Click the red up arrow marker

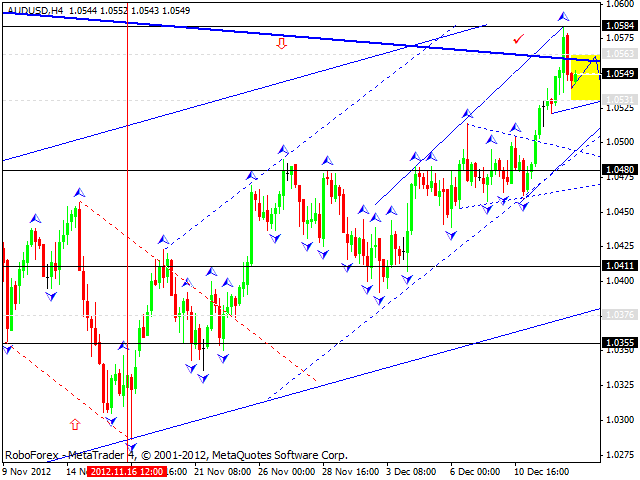coord(74,424)
